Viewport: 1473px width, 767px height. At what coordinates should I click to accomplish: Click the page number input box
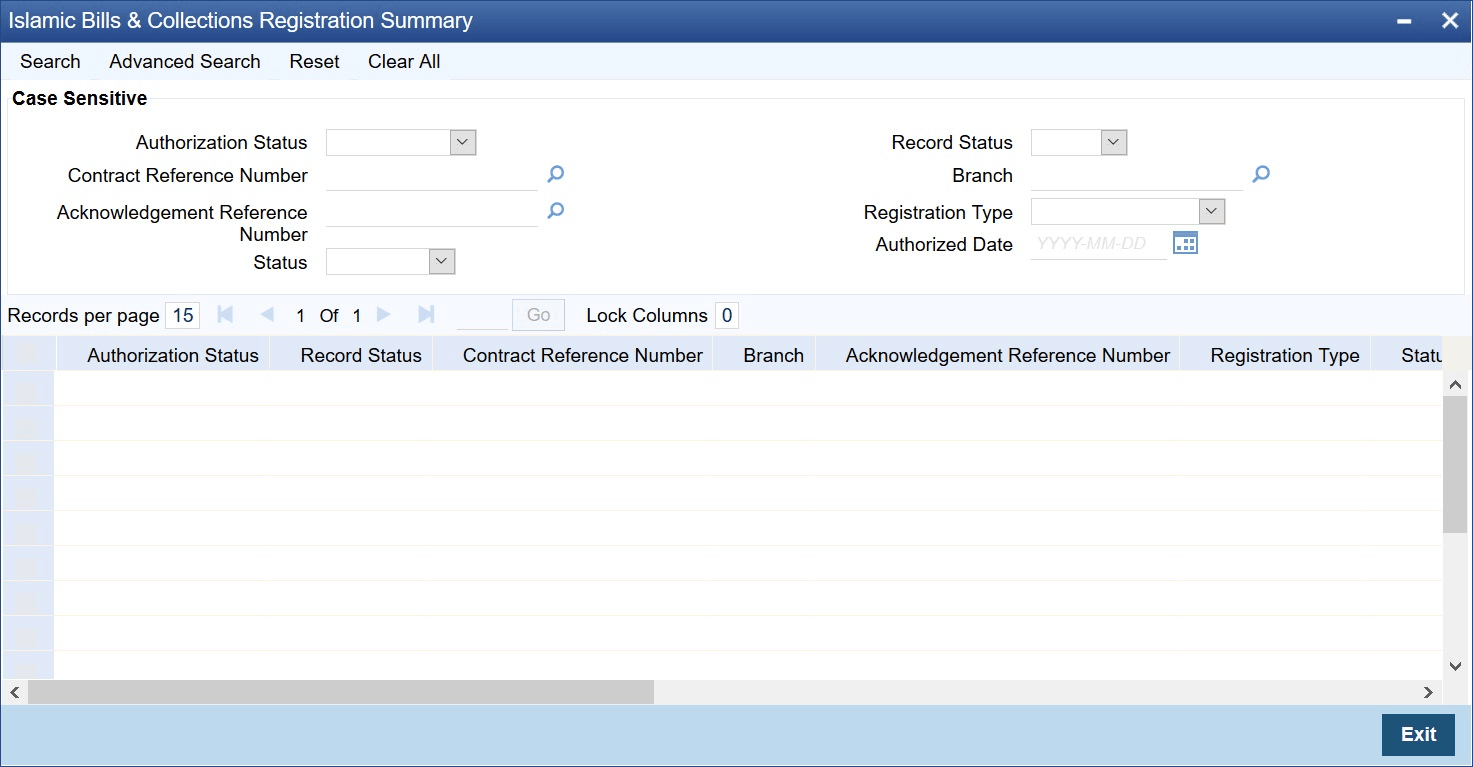pos(482,316)
